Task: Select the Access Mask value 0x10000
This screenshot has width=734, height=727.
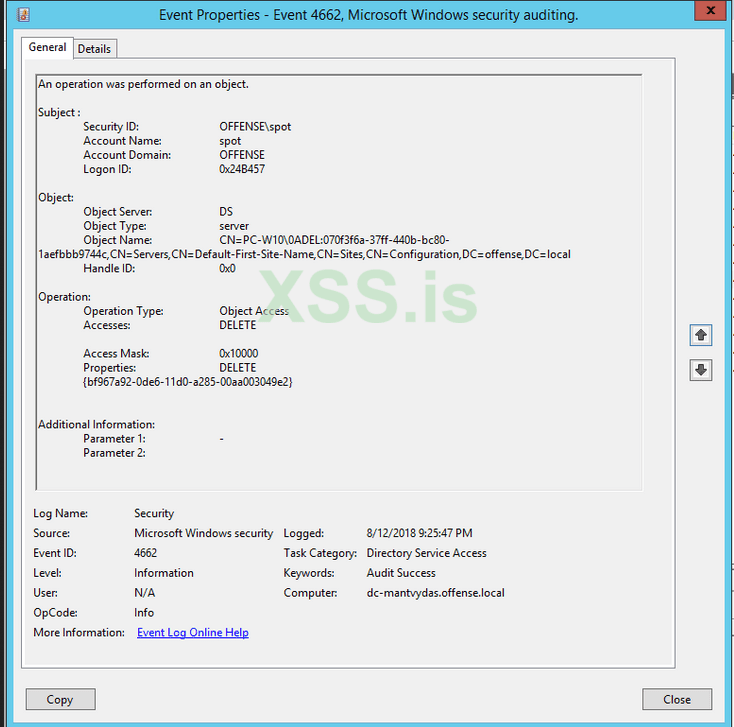Action: pos(239,353)
